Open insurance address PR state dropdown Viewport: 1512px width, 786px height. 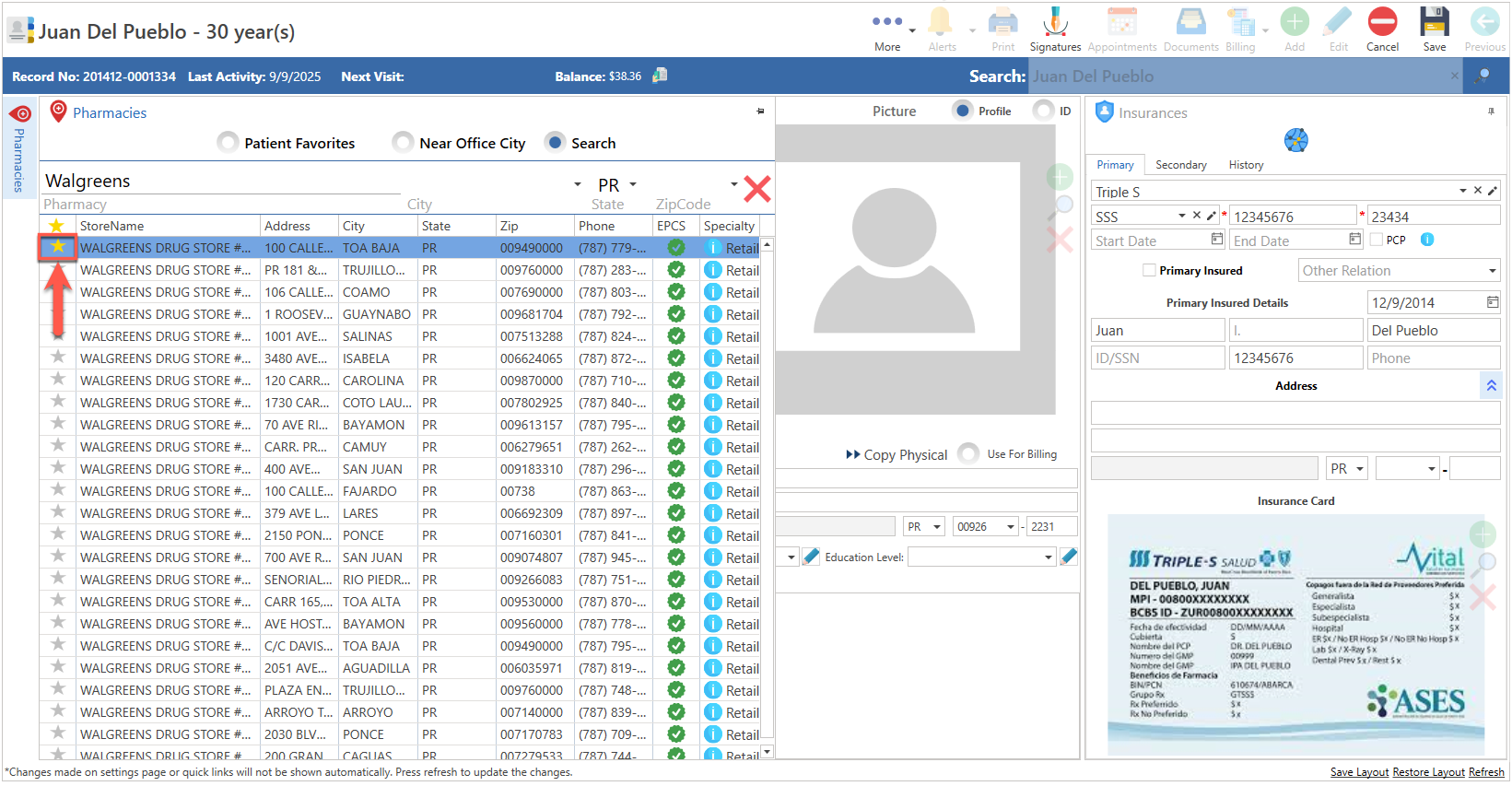[1360, 468]
